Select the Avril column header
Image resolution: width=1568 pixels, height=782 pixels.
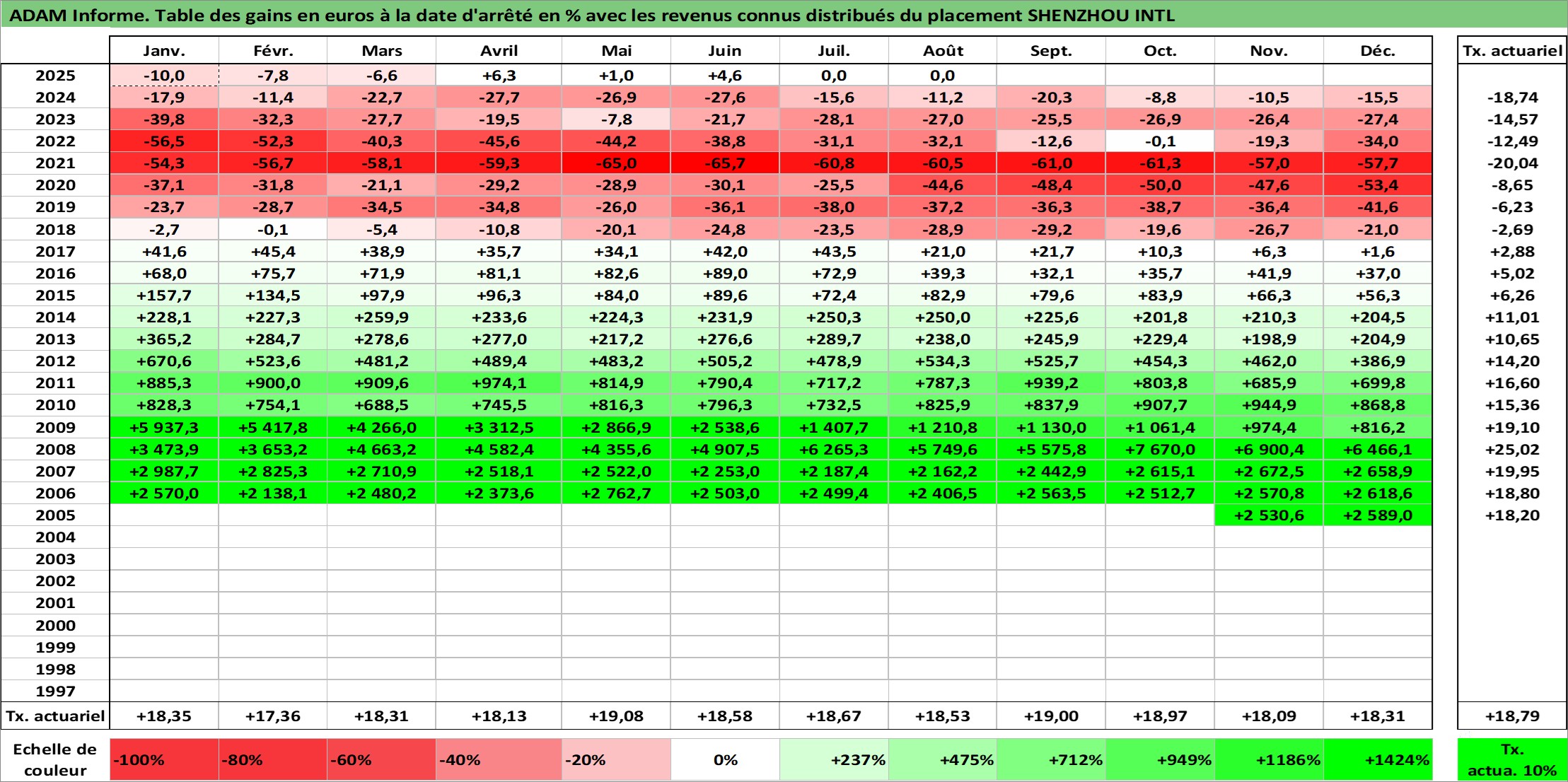tap(499, 51)
